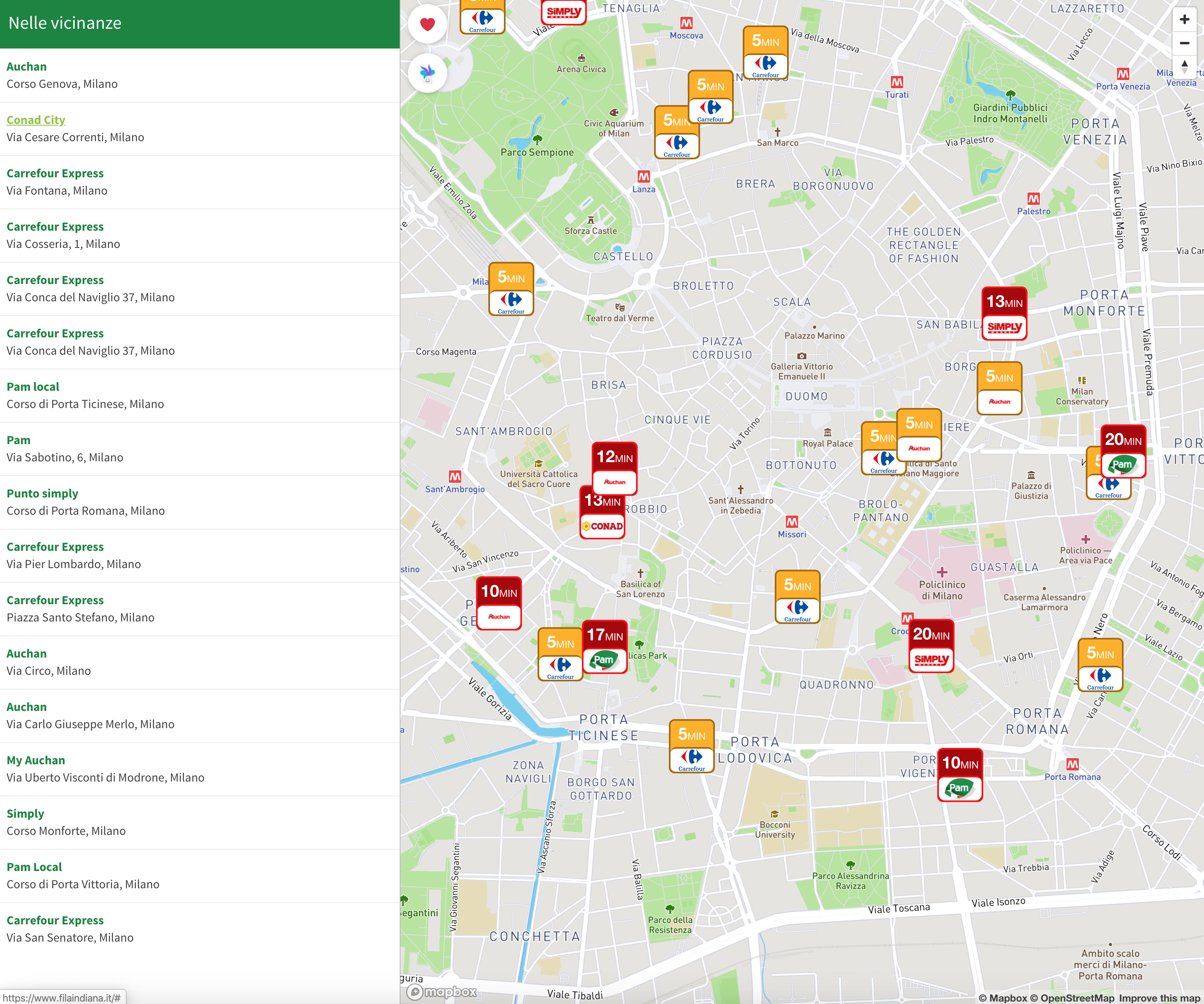Select the 5 min Auchan marker near Royal Palace

(919, 435)
